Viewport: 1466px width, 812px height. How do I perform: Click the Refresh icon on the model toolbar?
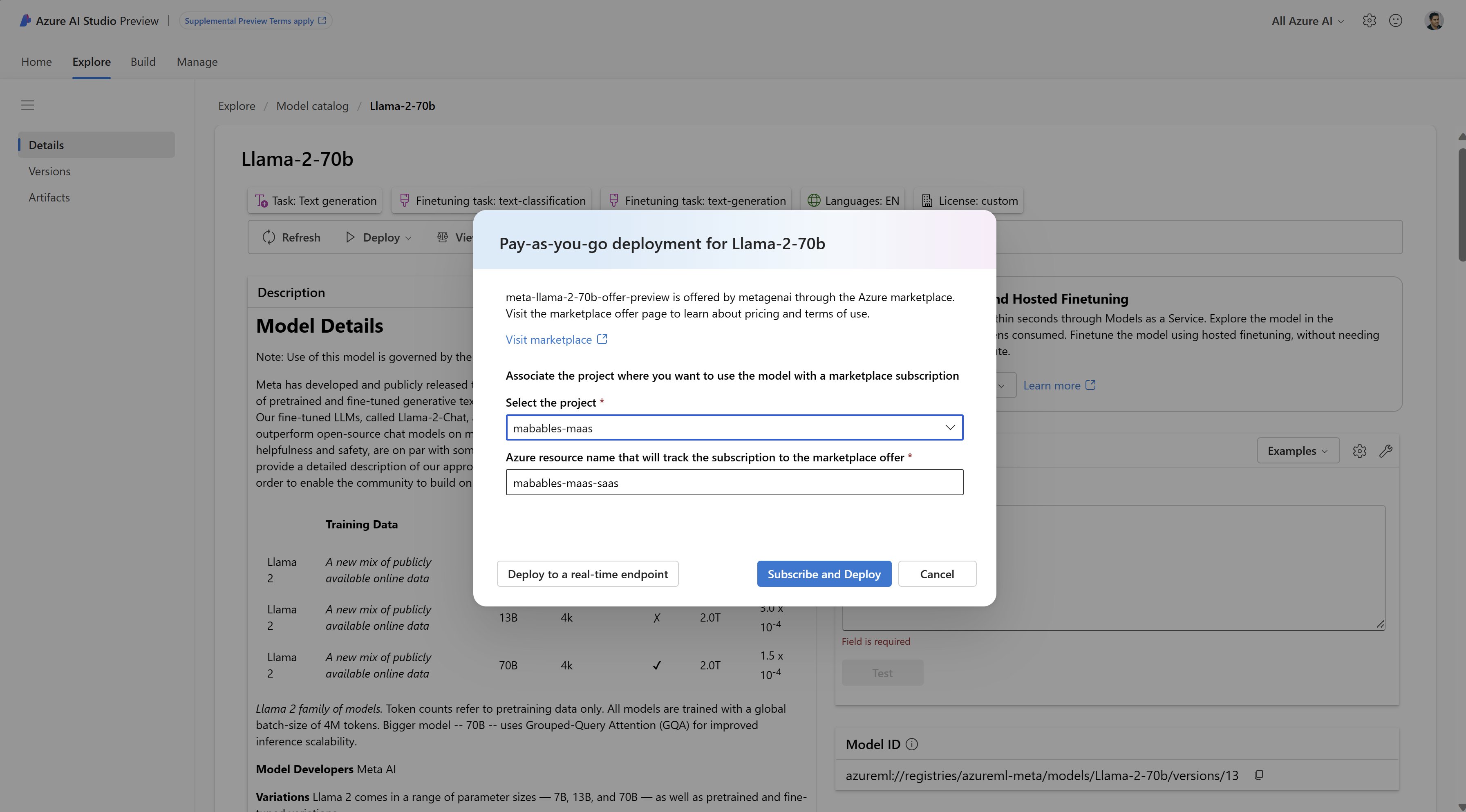tap(269, 237)
